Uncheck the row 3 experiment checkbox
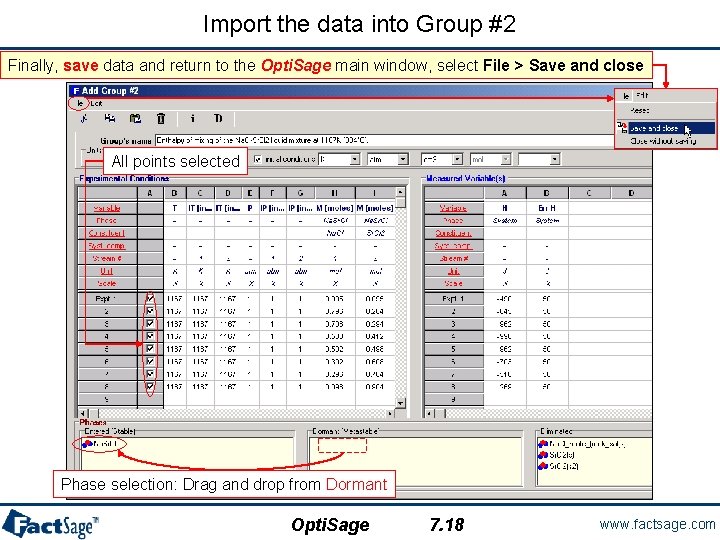 150,324
